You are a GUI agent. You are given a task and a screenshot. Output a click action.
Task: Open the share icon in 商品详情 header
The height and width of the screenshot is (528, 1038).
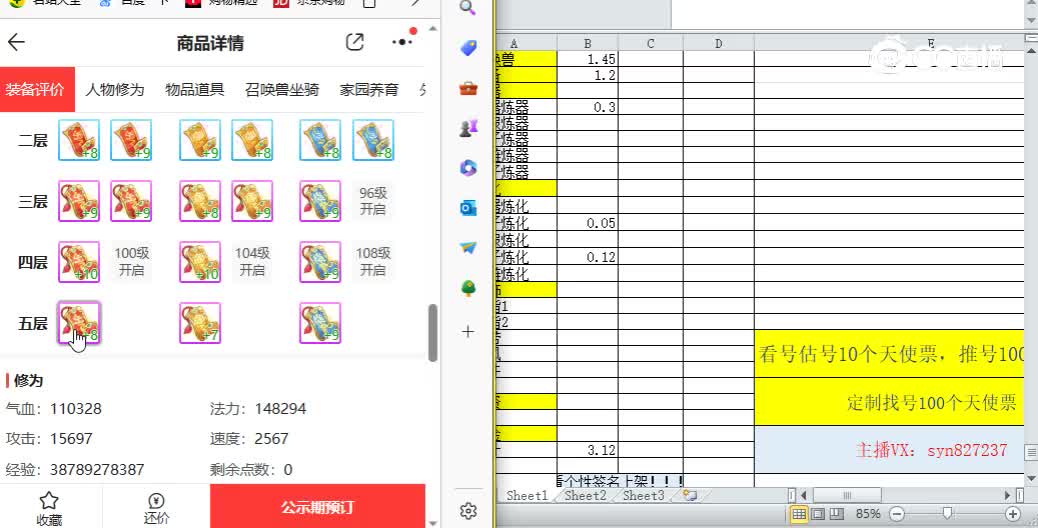click(355, 42)
